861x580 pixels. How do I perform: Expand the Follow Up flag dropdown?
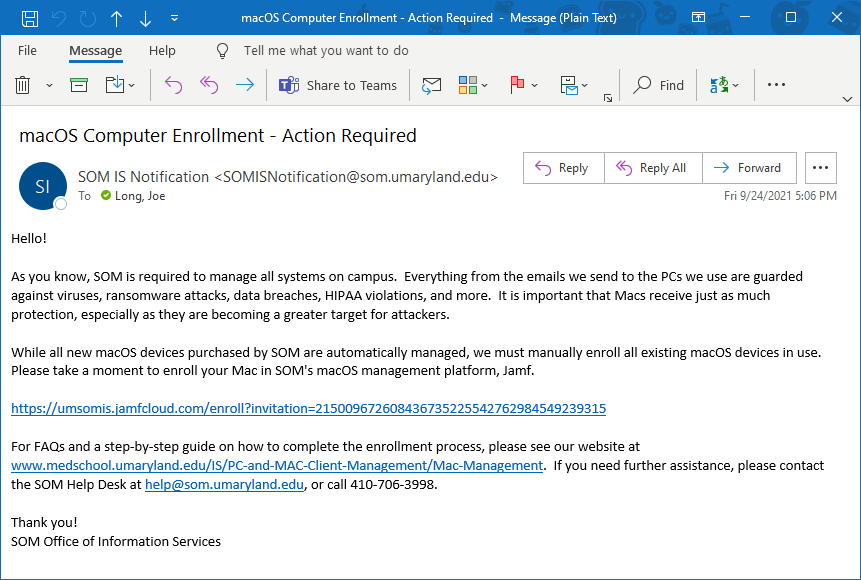pos(534,86)
